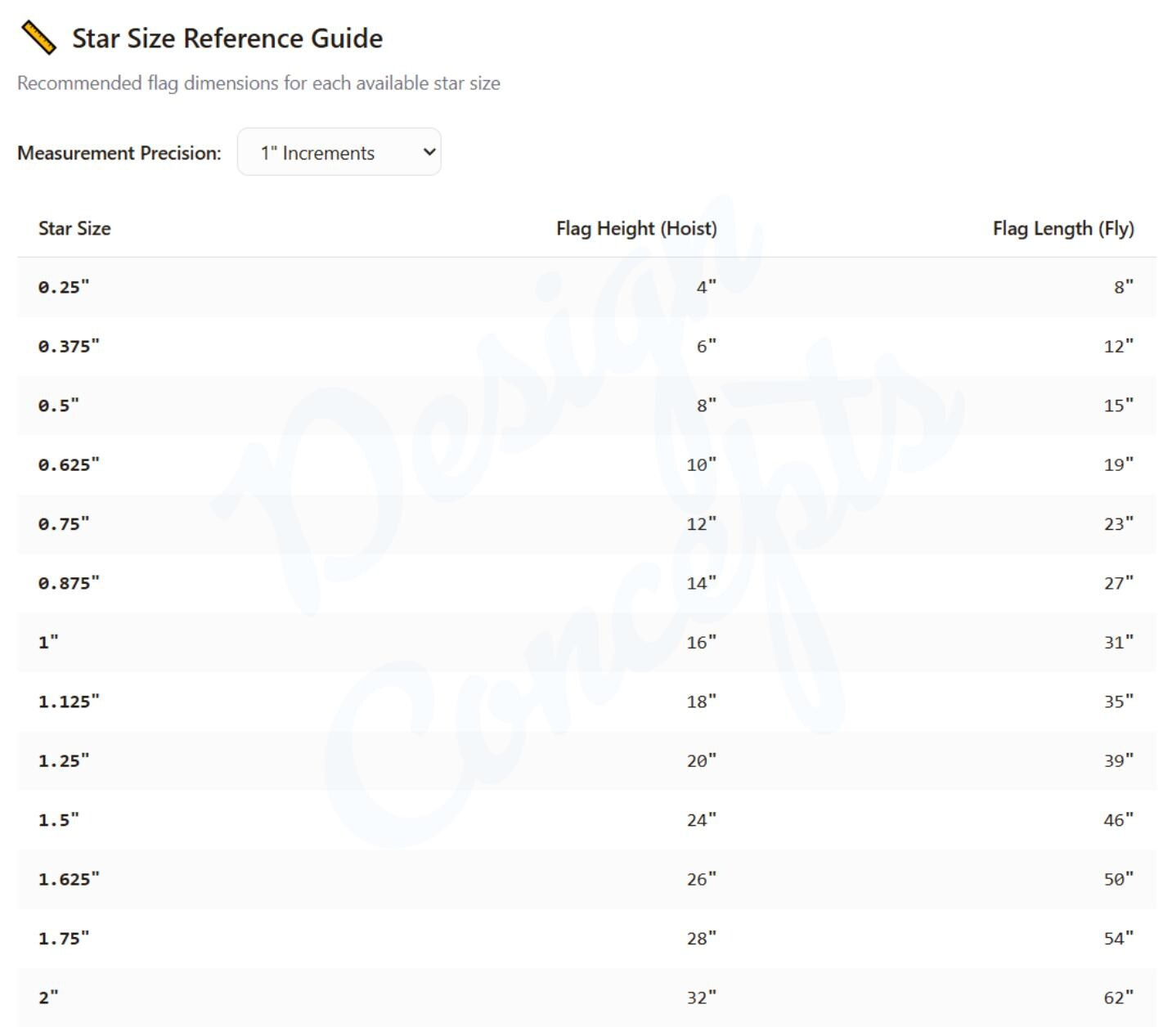Select the 0.375" star size cell

click(69, 346)
